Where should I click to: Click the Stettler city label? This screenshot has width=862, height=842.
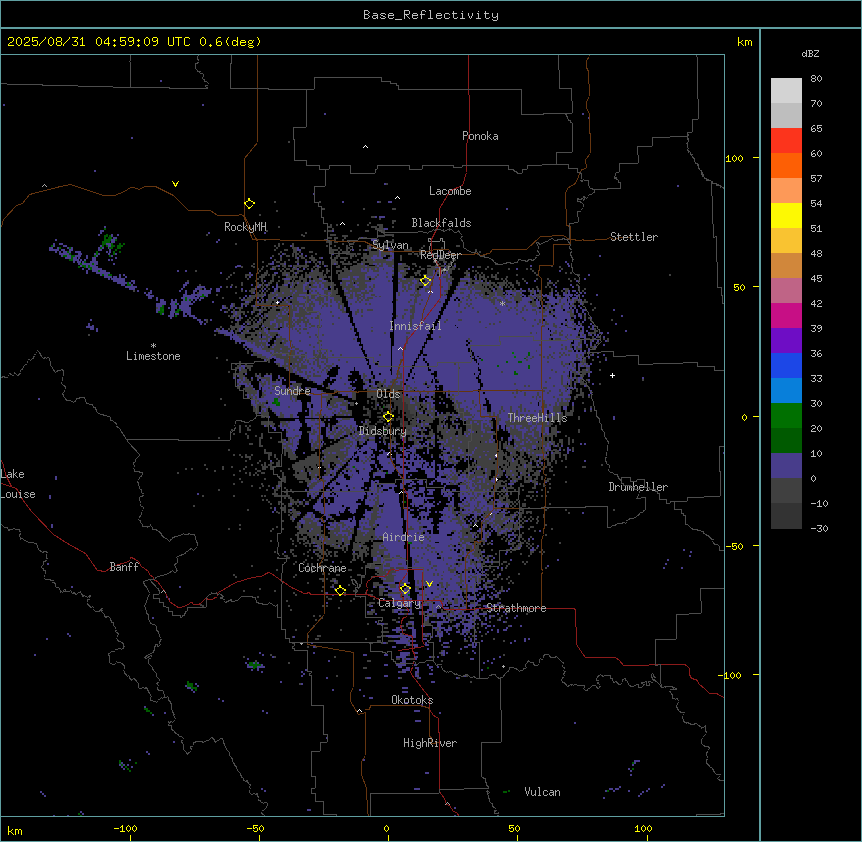(x=634, y=237)
